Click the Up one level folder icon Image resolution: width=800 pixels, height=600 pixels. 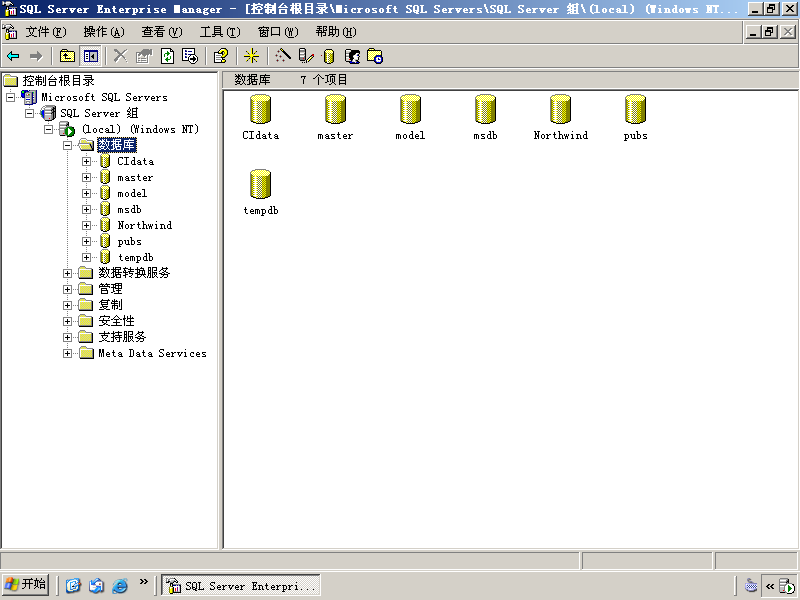coord(67,56)
